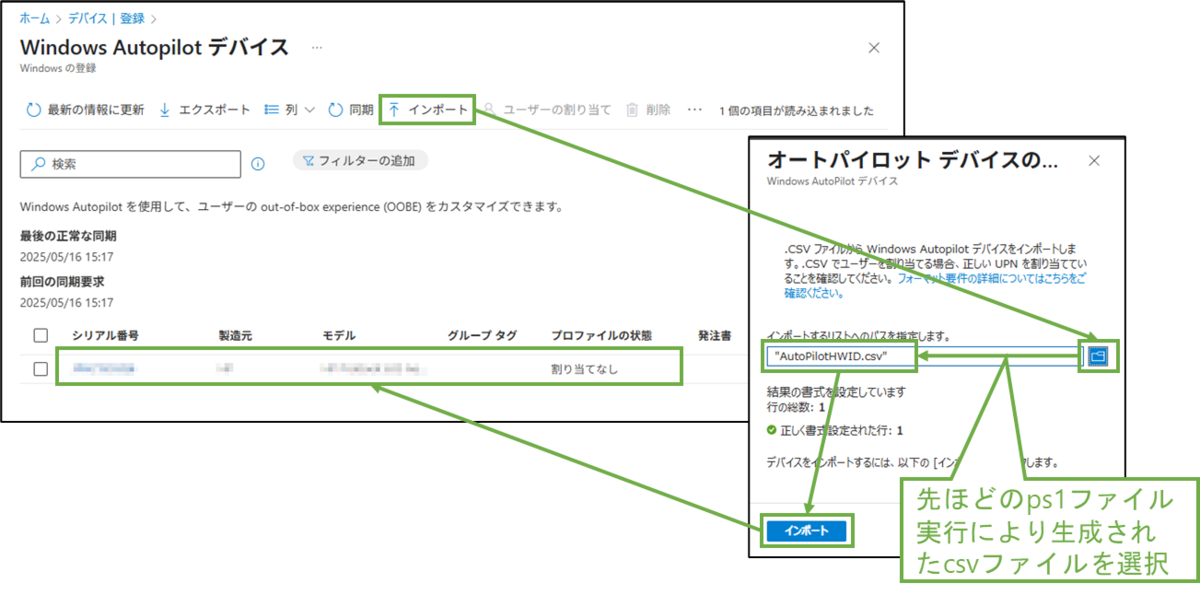Open the blurred serial number link
The image size is (1200, 595).
[x=104, y=370]
